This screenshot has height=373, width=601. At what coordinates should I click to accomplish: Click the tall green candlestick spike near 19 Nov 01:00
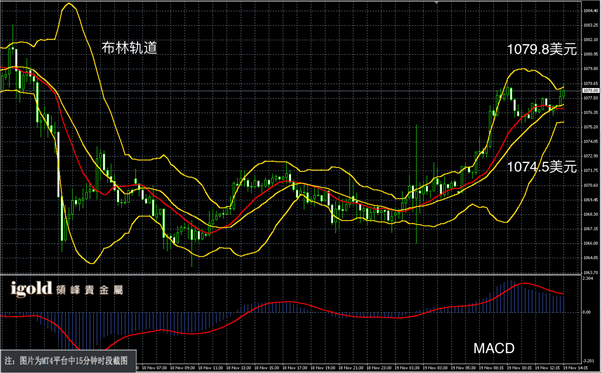(417, 183)
